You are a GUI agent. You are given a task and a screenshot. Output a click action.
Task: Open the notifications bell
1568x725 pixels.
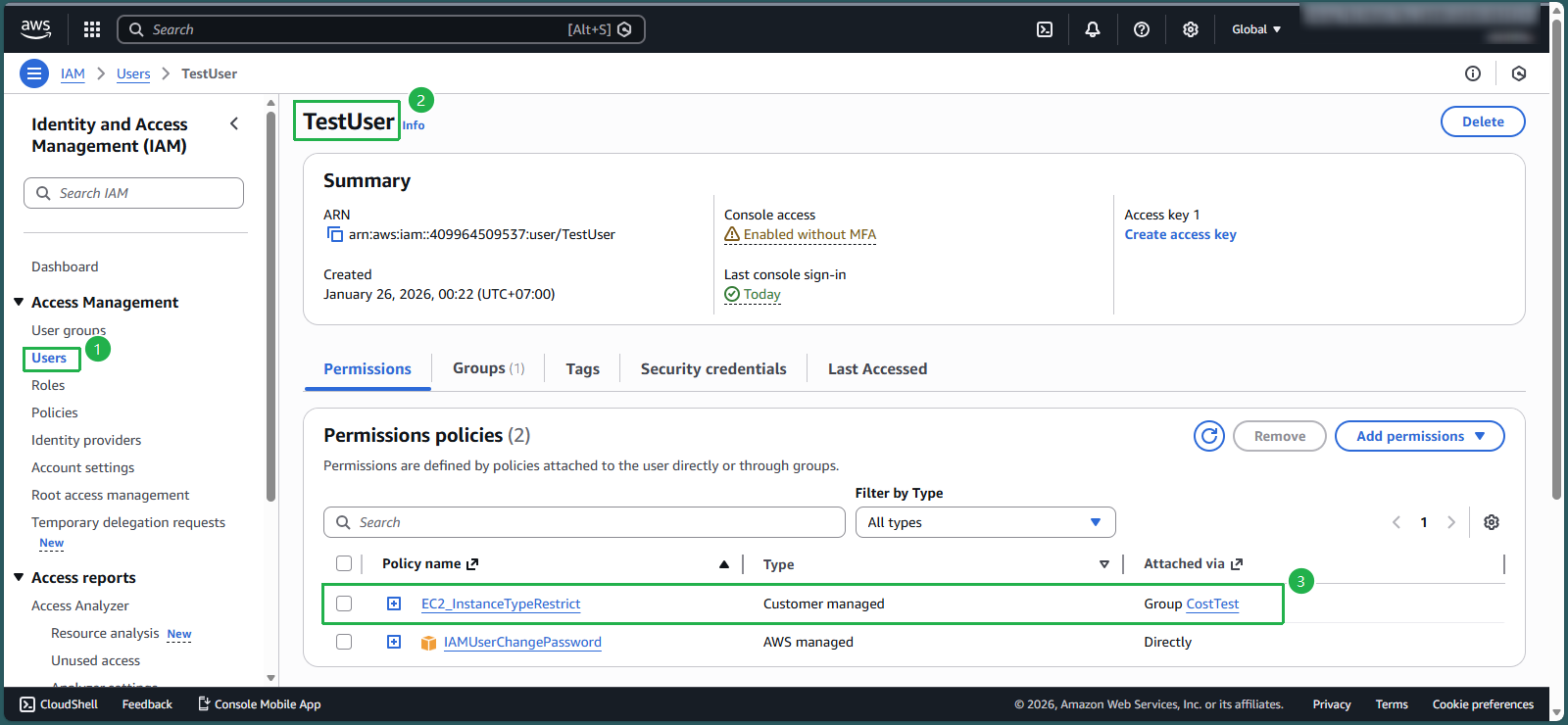(x=1093, y=29)
